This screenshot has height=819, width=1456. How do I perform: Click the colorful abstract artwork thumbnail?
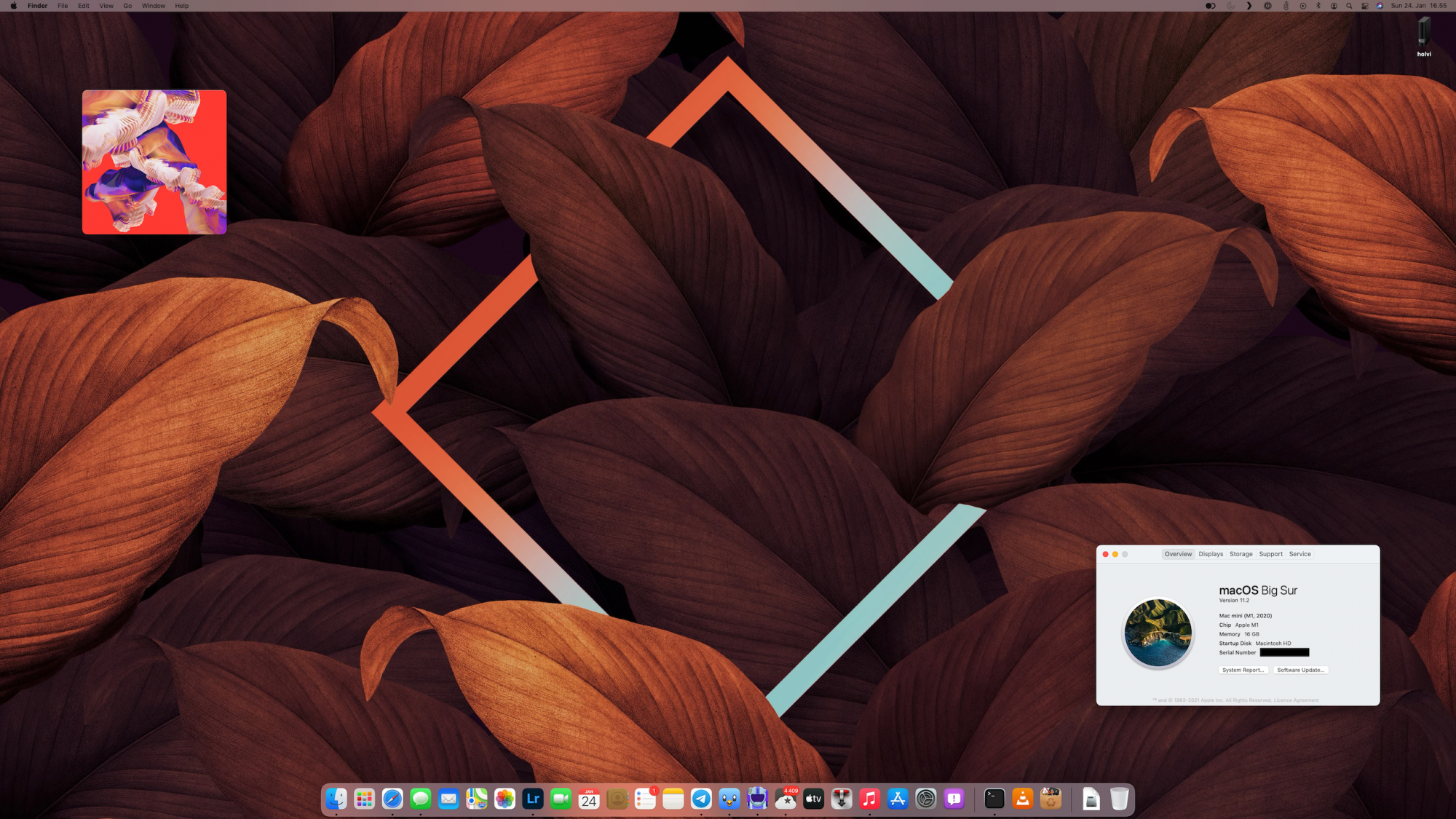pyautogui.click(x=154, y=162)
